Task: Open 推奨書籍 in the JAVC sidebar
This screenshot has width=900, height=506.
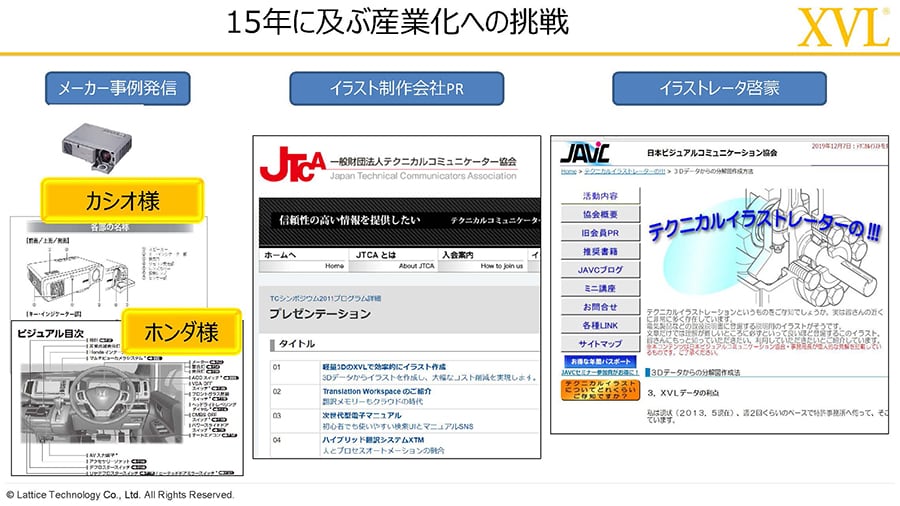Action: point(600,251)
